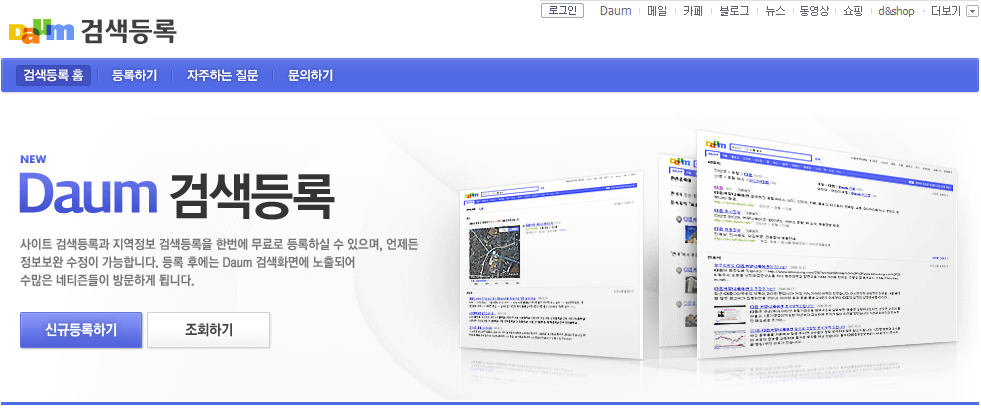Viewport: 981px width, 408px height.
Task: Go to Daum home link
Action: 616,11
